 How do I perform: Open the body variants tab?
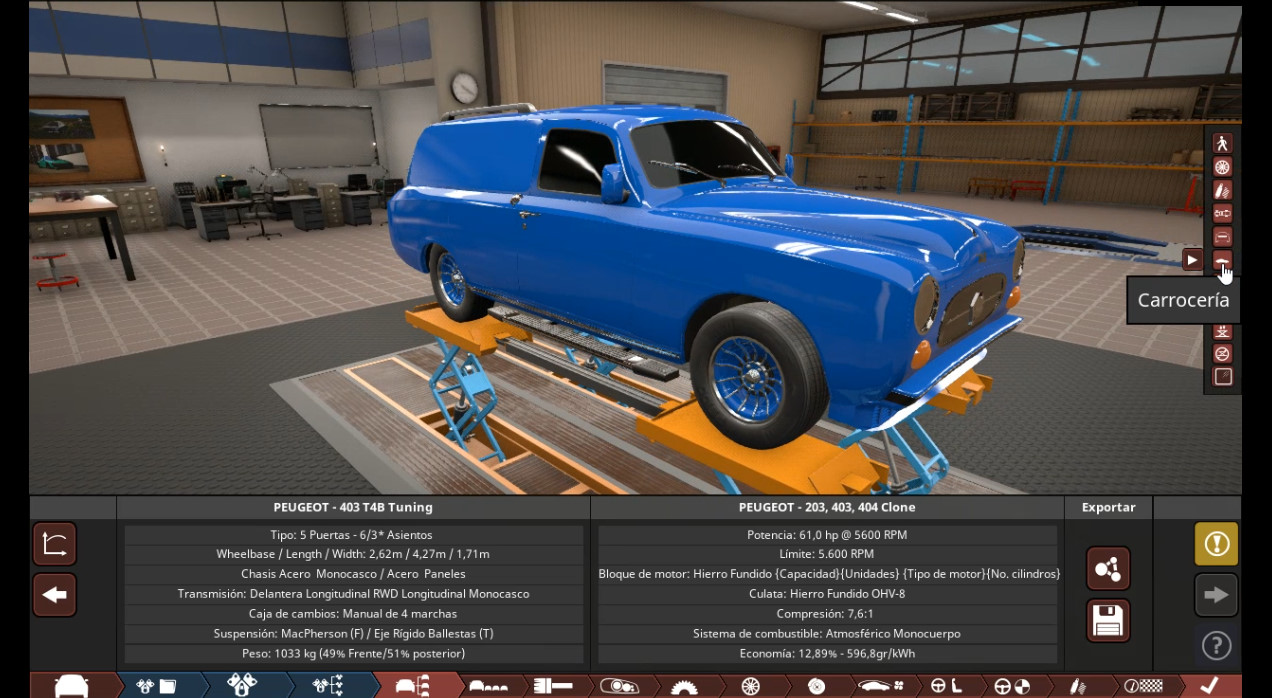tap(488, 685)
